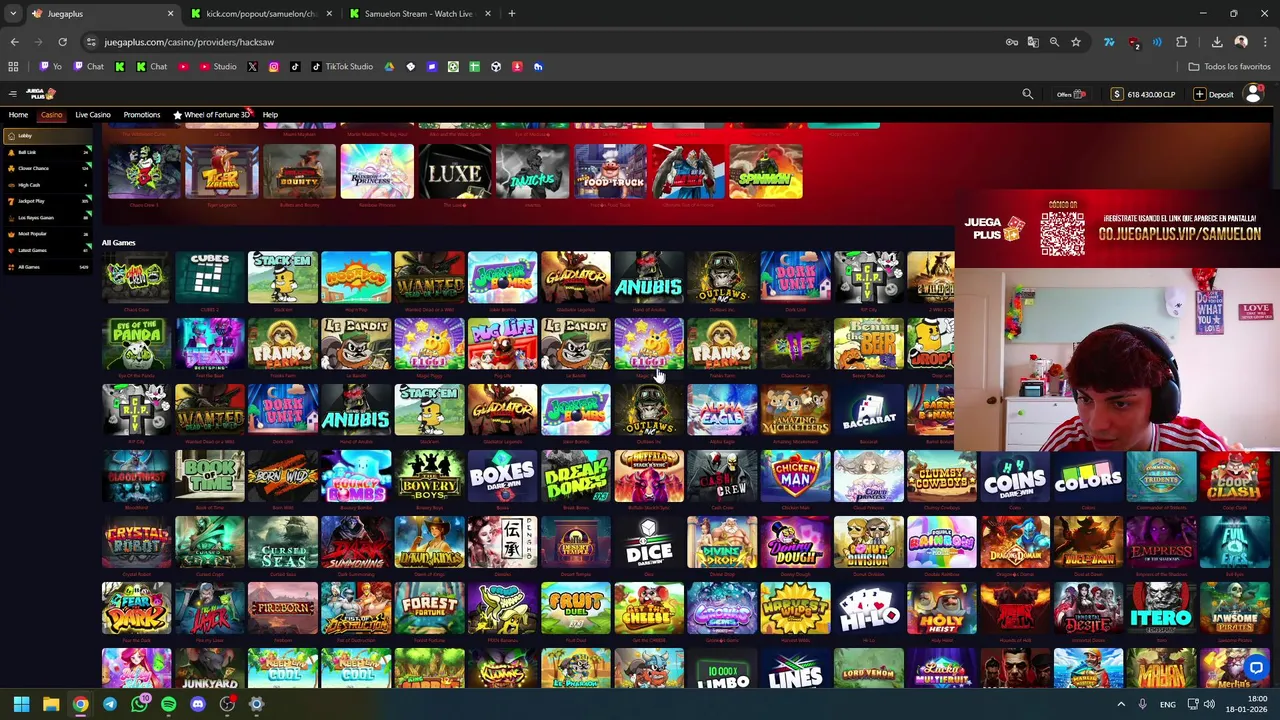
Task: Select Clover Chance category in sidebar
Action: pos(46,168)
